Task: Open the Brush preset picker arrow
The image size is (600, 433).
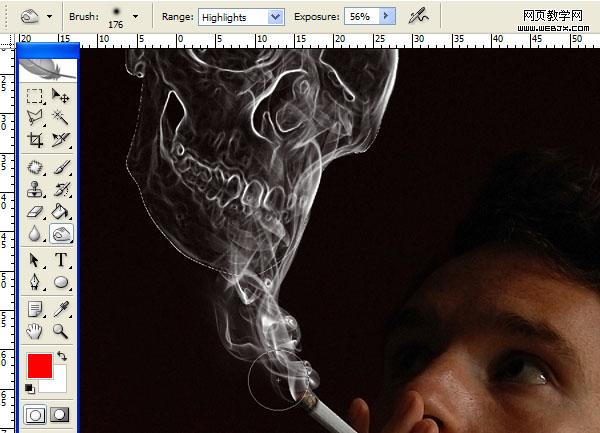Action: 135,16
